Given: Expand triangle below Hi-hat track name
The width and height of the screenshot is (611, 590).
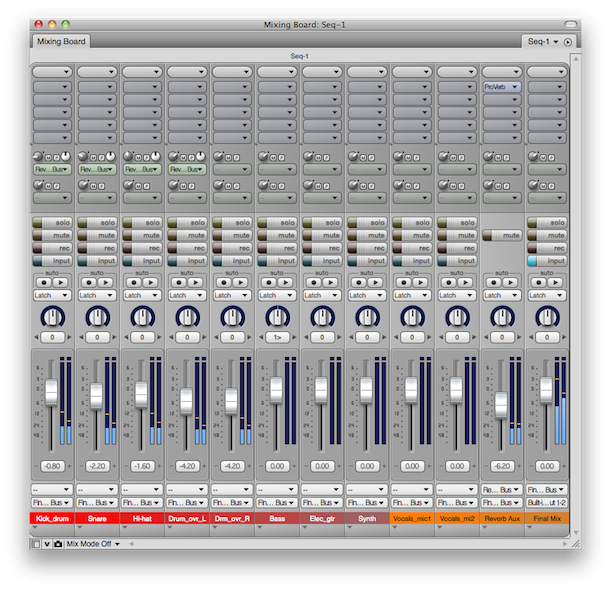Looking at the screenshot, I should pyautogui.click(x=125, y=528).
